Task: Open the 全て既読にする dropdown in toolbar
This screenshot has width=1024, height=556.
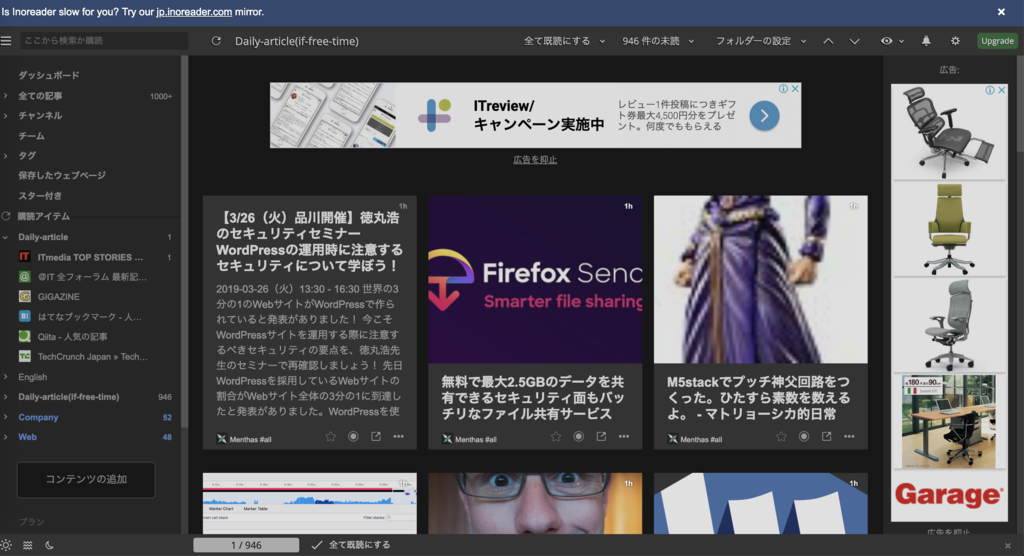Action: (564, 41)
